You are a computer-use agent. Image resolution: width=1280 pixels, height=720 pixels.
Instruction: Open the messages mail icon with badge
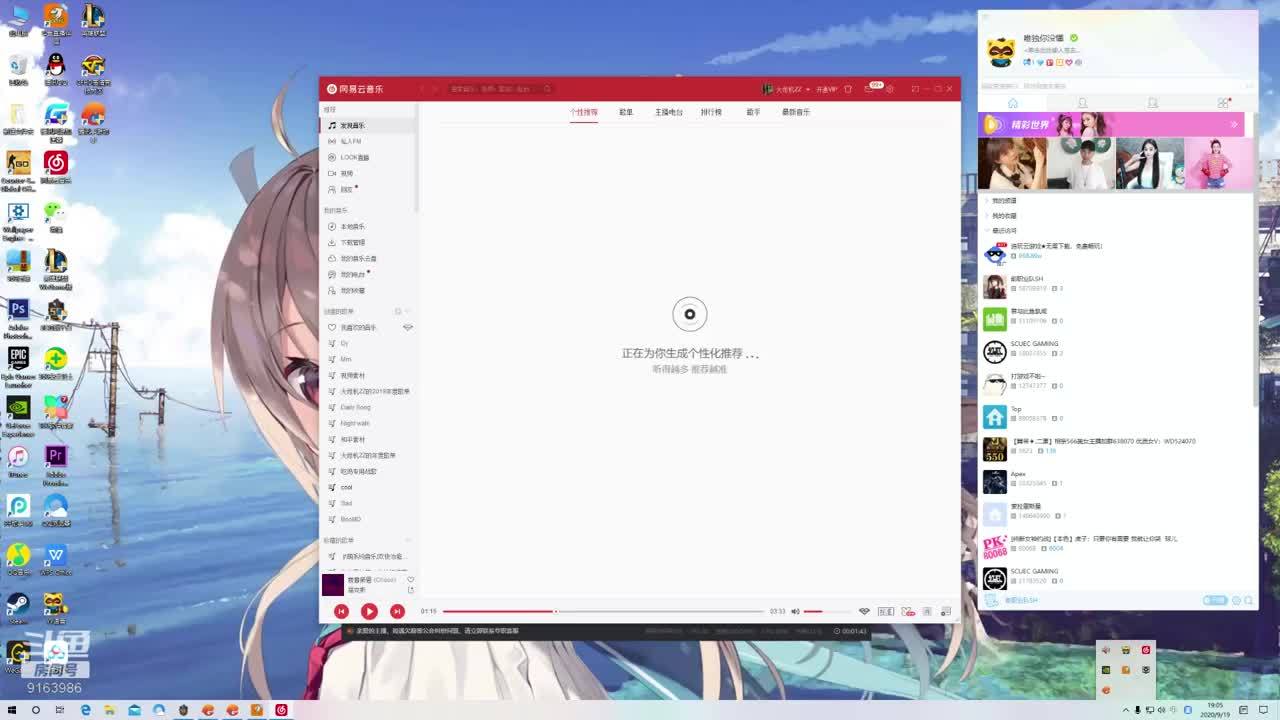coord(869,89)
